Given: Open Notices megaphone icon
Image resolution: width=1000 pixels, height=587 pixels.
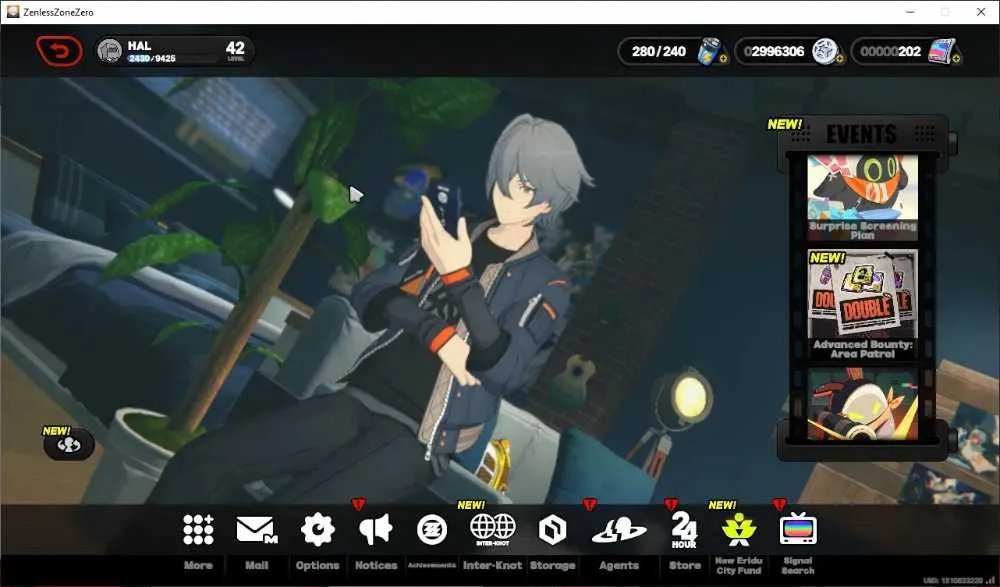Looking at the screenshot, I should point(375,530).
